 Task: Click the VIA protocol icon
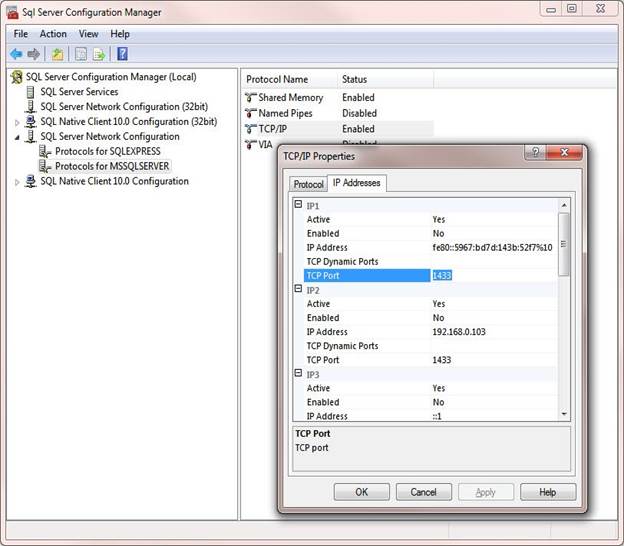coord(250,144)
